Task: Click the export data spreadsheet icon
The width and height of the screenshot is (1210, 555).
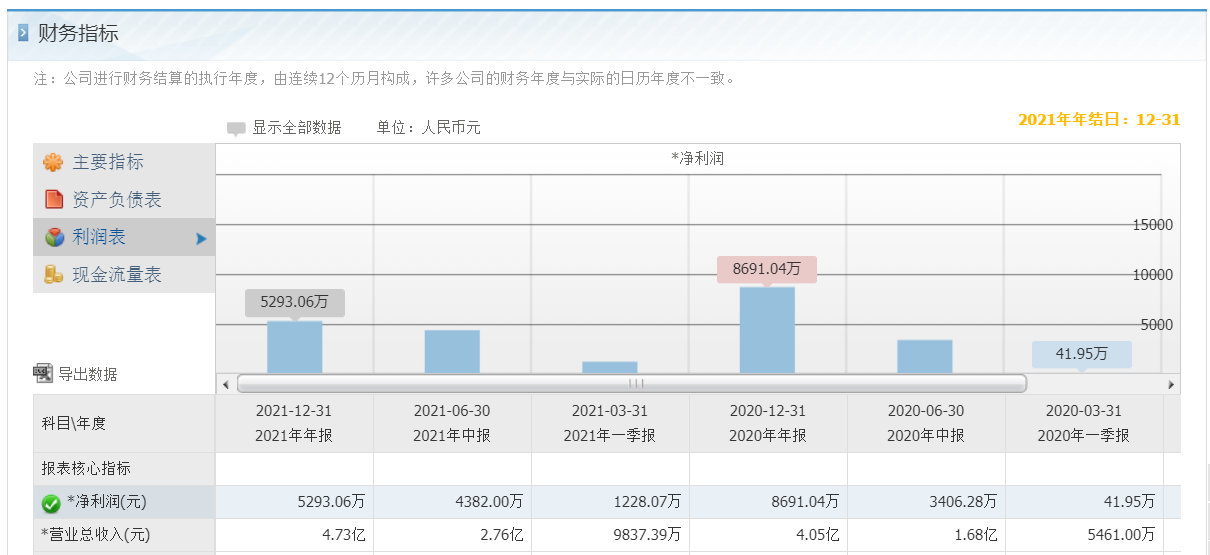Action: click(43, 373)
